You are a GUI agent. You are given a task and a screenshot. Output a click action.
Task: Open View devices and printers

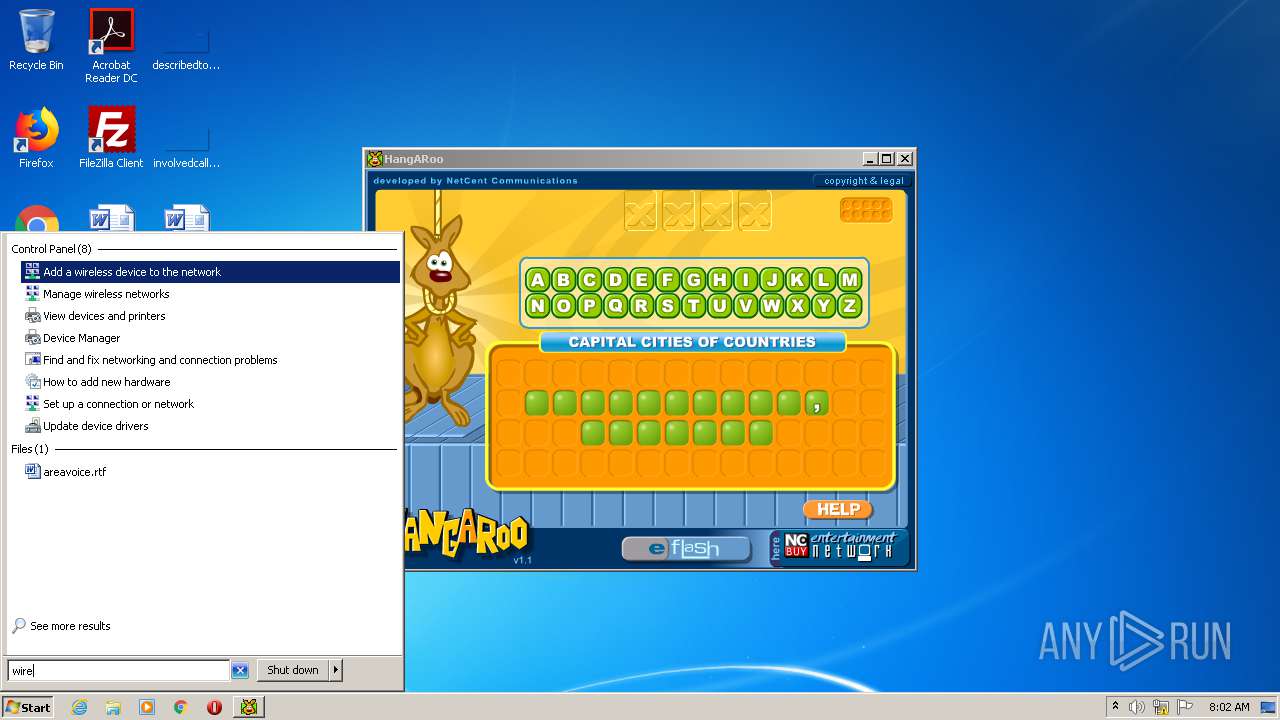point(210,316)
